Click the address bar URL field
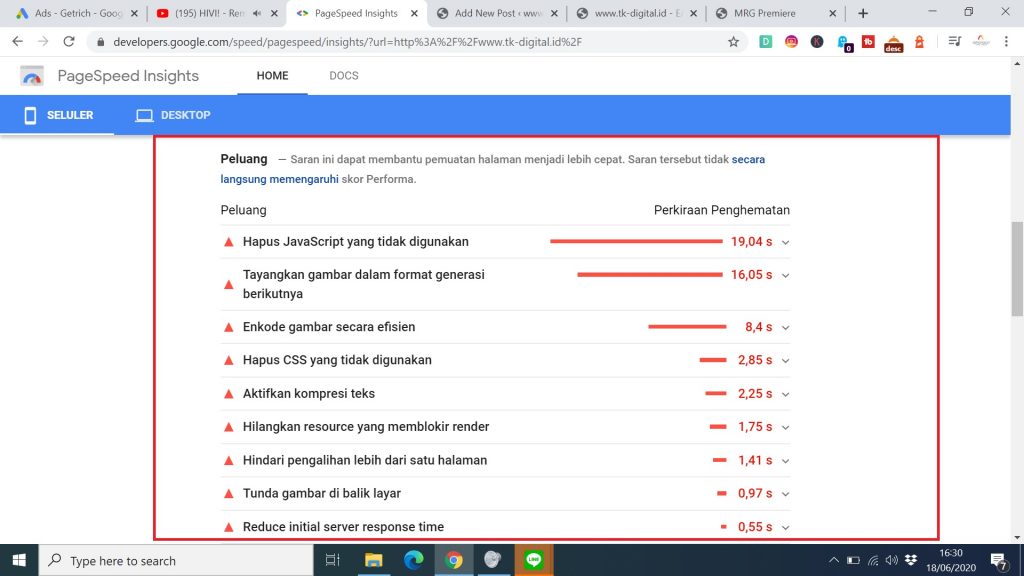The width and height of the screenshot is (1024, 576). coord(400,42)
